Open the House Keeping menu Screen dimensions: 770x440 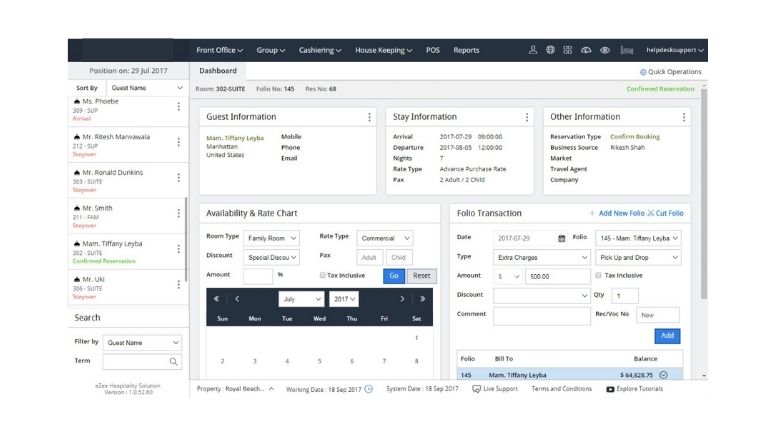pyautogui.click(x=384, y=50)
